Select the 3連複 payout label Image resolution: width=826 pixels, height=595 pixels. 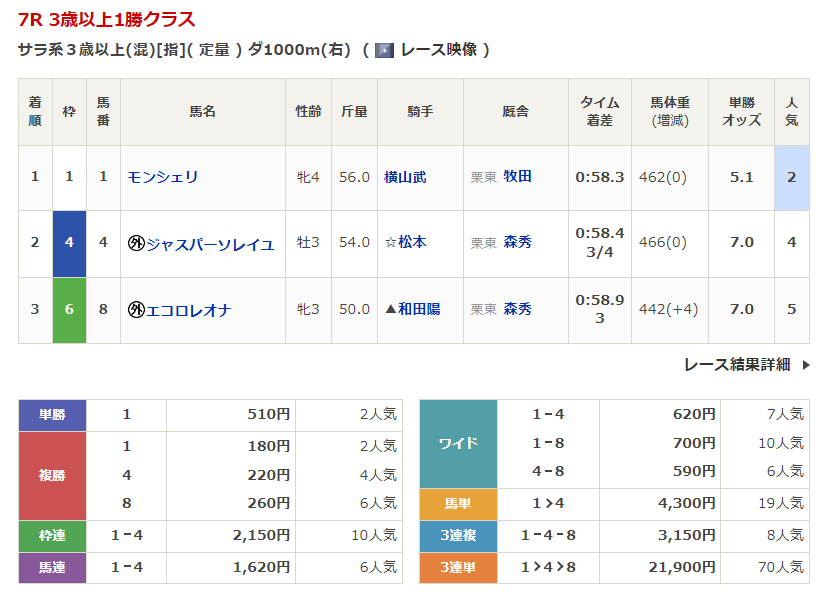tap(458, 536)
